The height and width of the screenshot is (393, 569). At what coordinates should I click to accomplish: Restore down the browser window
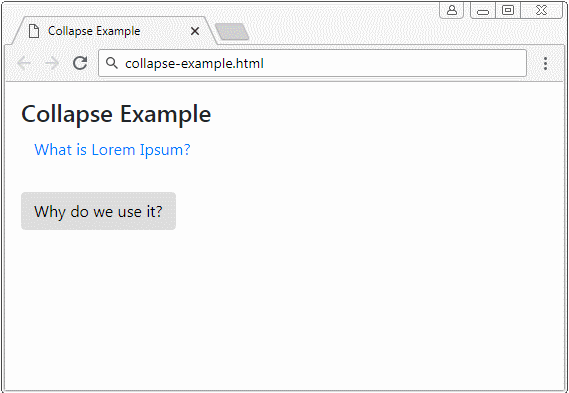click(508, 10)
